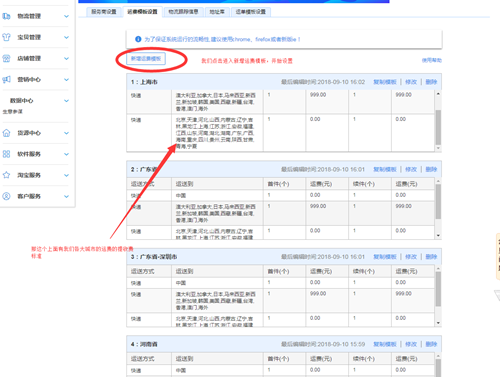This screenshot has width=500, height=377.
Task: Click the 客户服务 person icon
Action: click(6, 196)
